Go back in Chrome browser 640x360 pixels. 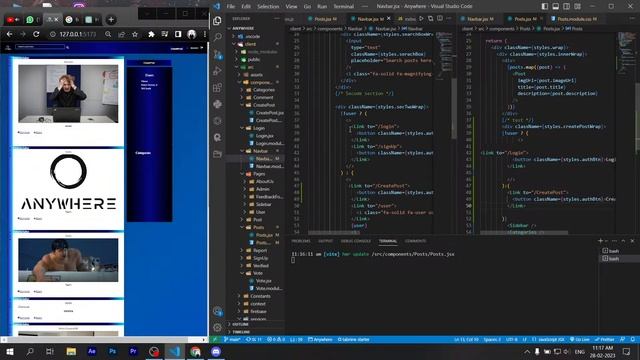[9, 34]
